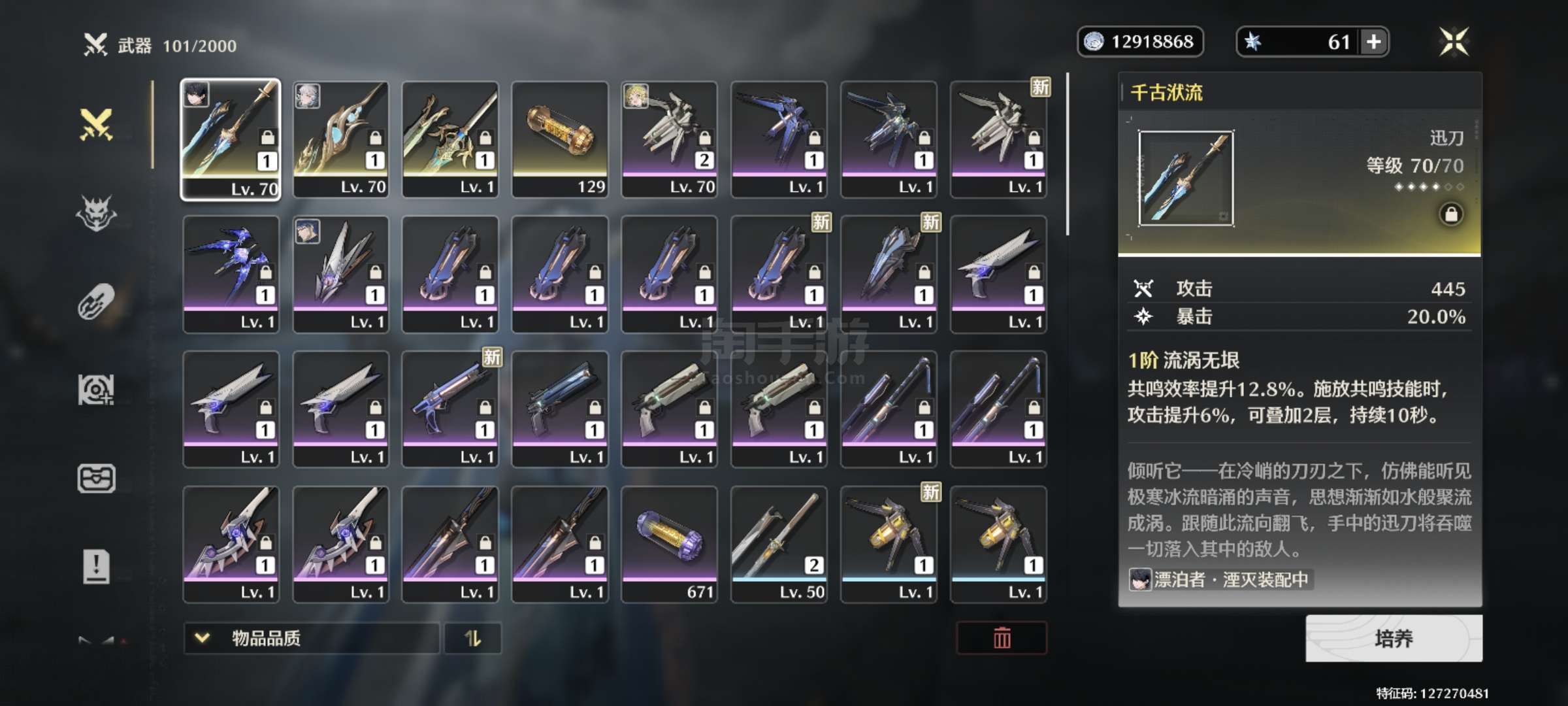Expand the 物品品质 sort dropdown
This screenshot has height=706, width=1568.
click(x=311, y=638)
